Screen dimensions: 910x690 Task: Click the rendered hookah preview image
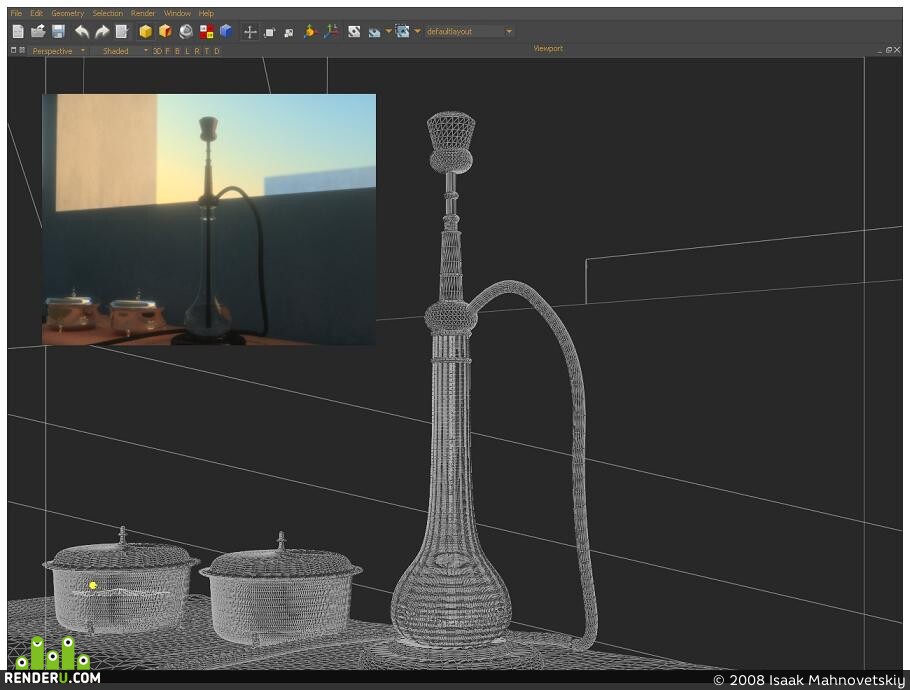(209, 219)
